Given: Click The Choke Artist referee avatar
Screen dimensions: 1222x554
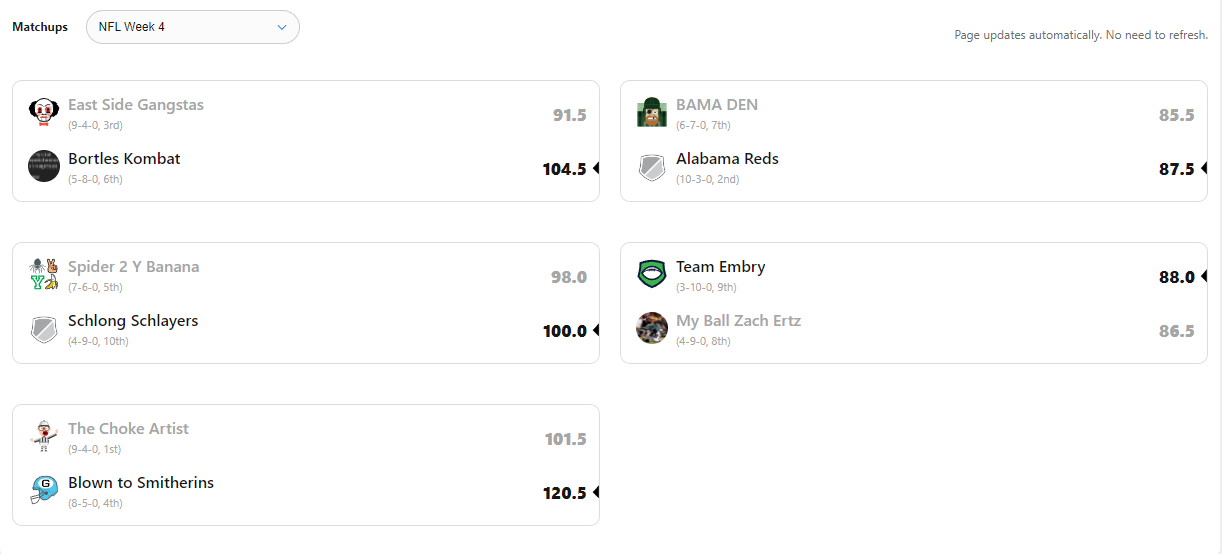Looking at the screenshot, I should point(44,436).
